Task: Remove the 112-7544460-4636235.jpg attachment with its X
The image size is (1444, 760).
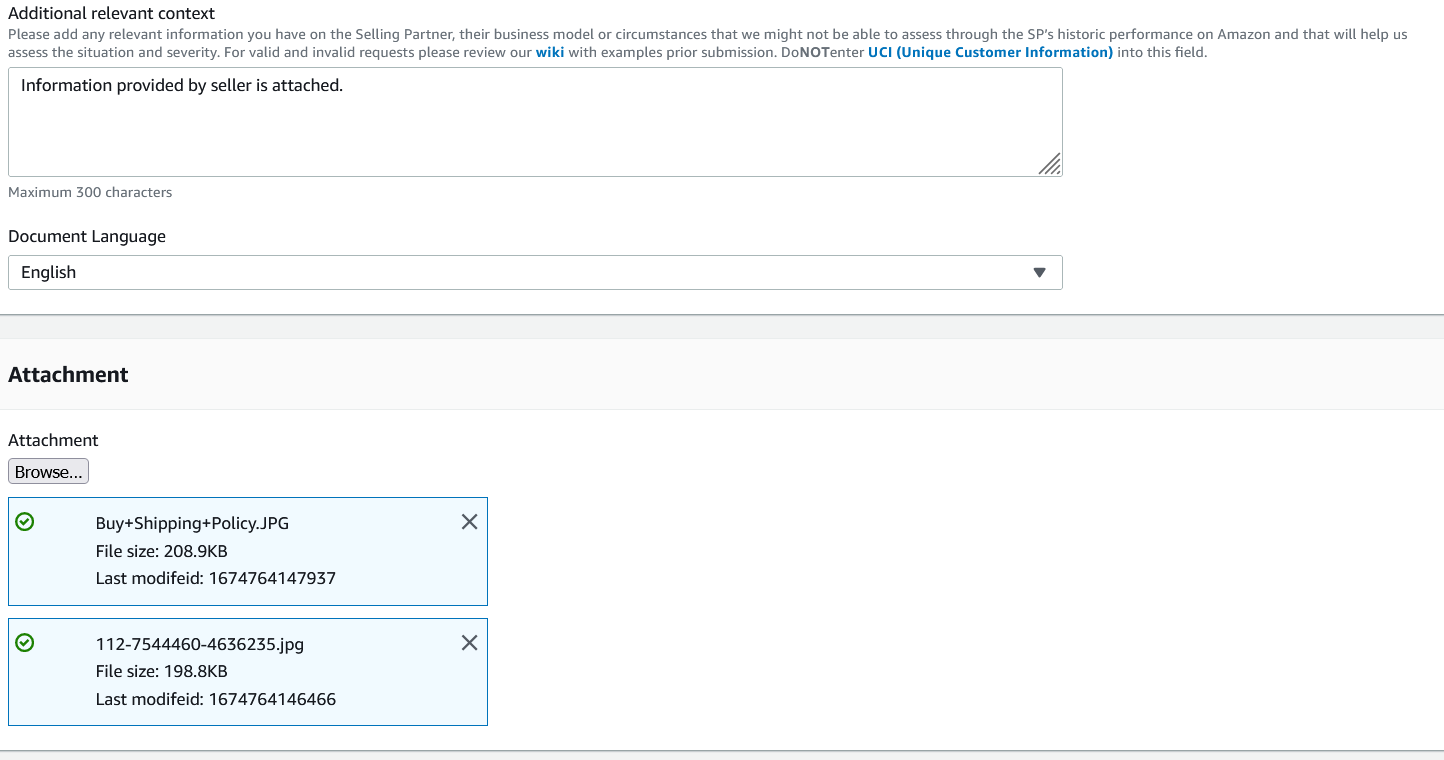Action: 469,643
